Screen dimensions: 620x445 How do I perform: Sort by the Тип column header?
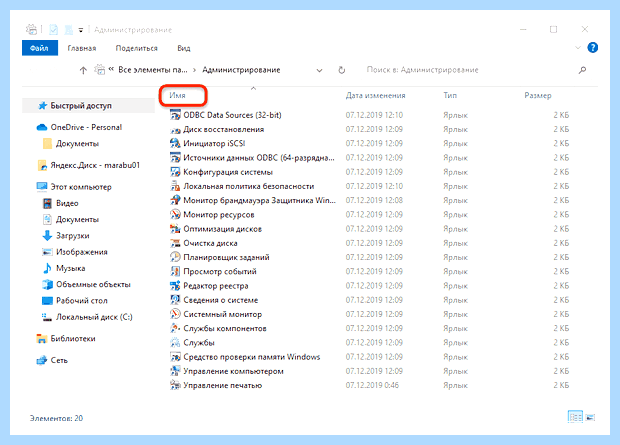pos(450,95)
